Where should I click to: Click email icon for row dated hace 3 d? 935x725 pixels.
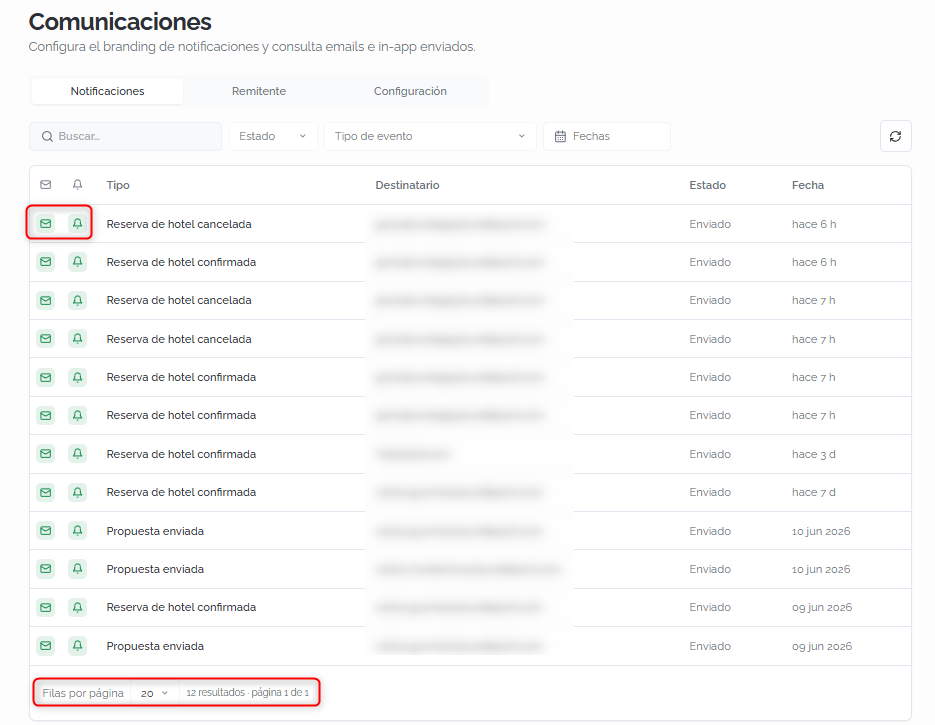45,454
